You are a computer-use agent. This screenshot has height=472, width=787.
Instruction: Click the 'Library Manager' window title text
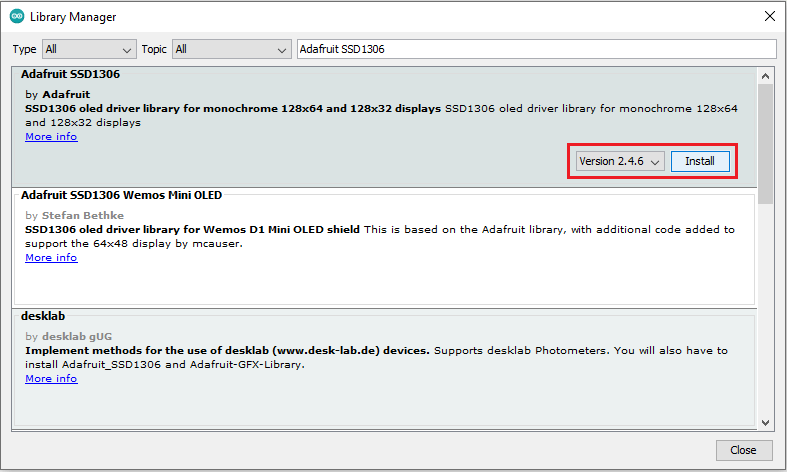(73, 17)
